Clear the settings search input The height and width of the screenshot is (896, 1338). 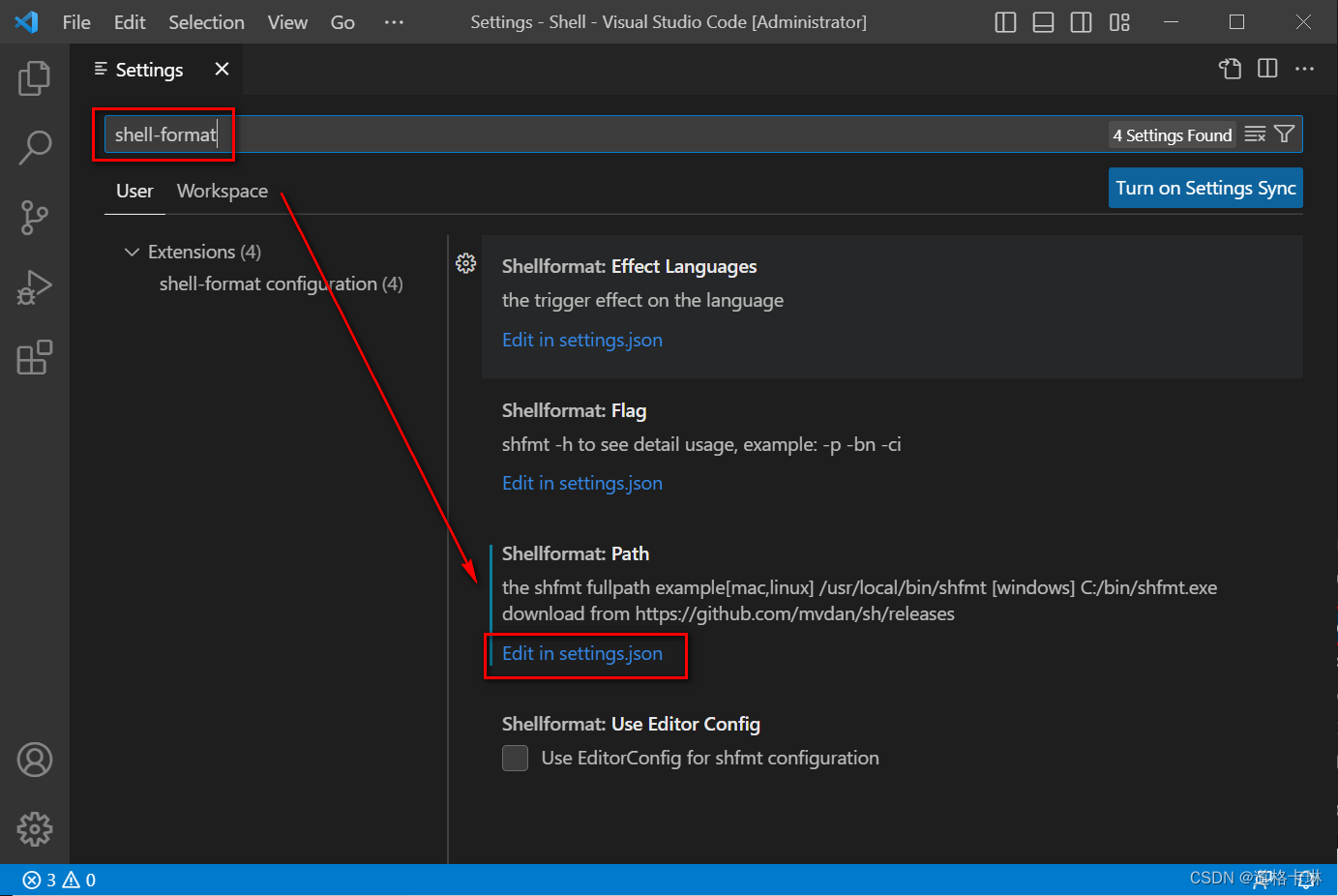(x=1255, y=134)
